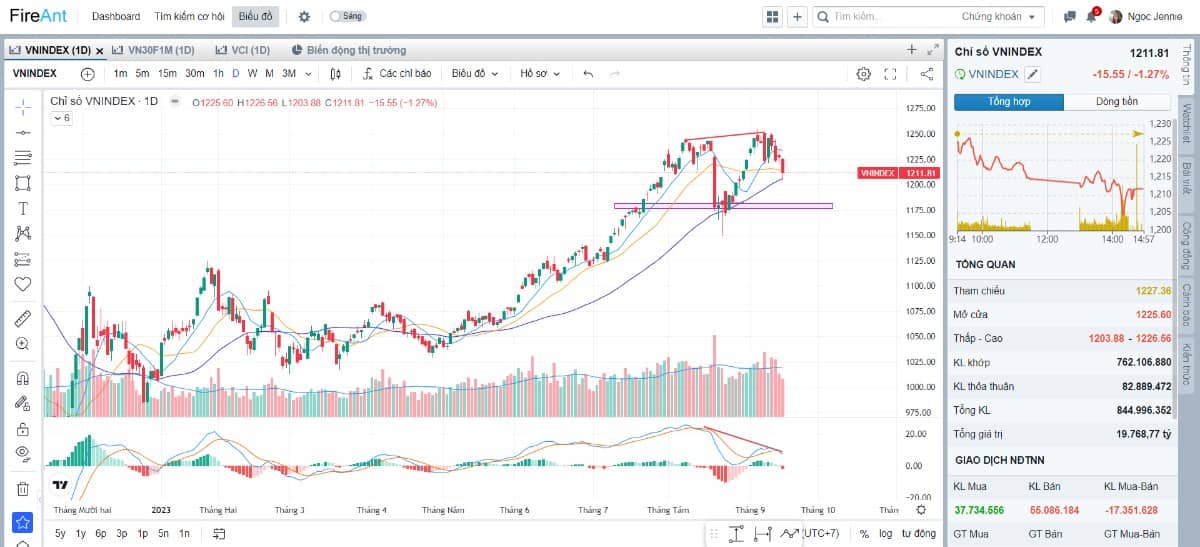Toggle hide all drawings eye icon
Viewport: 1200px width, 547px height.
22,454
